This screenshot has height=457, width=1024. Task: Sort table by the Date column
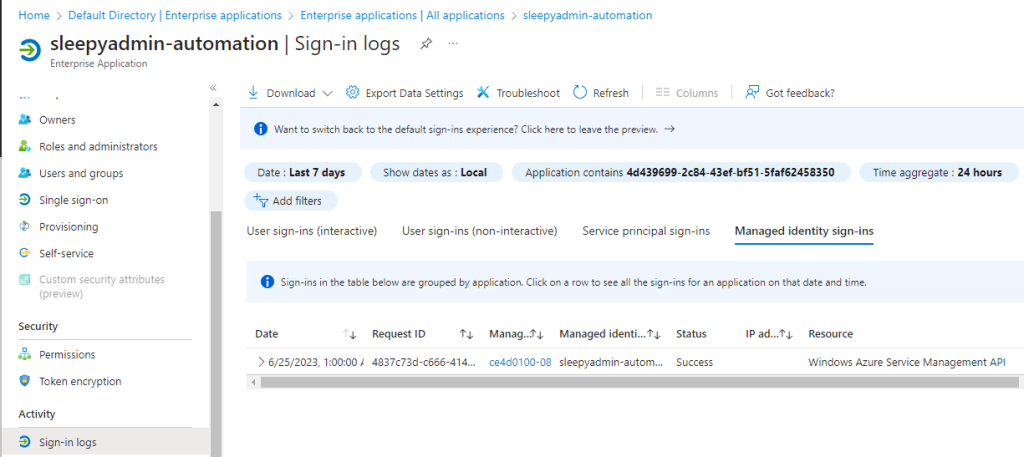click(349, 334)
